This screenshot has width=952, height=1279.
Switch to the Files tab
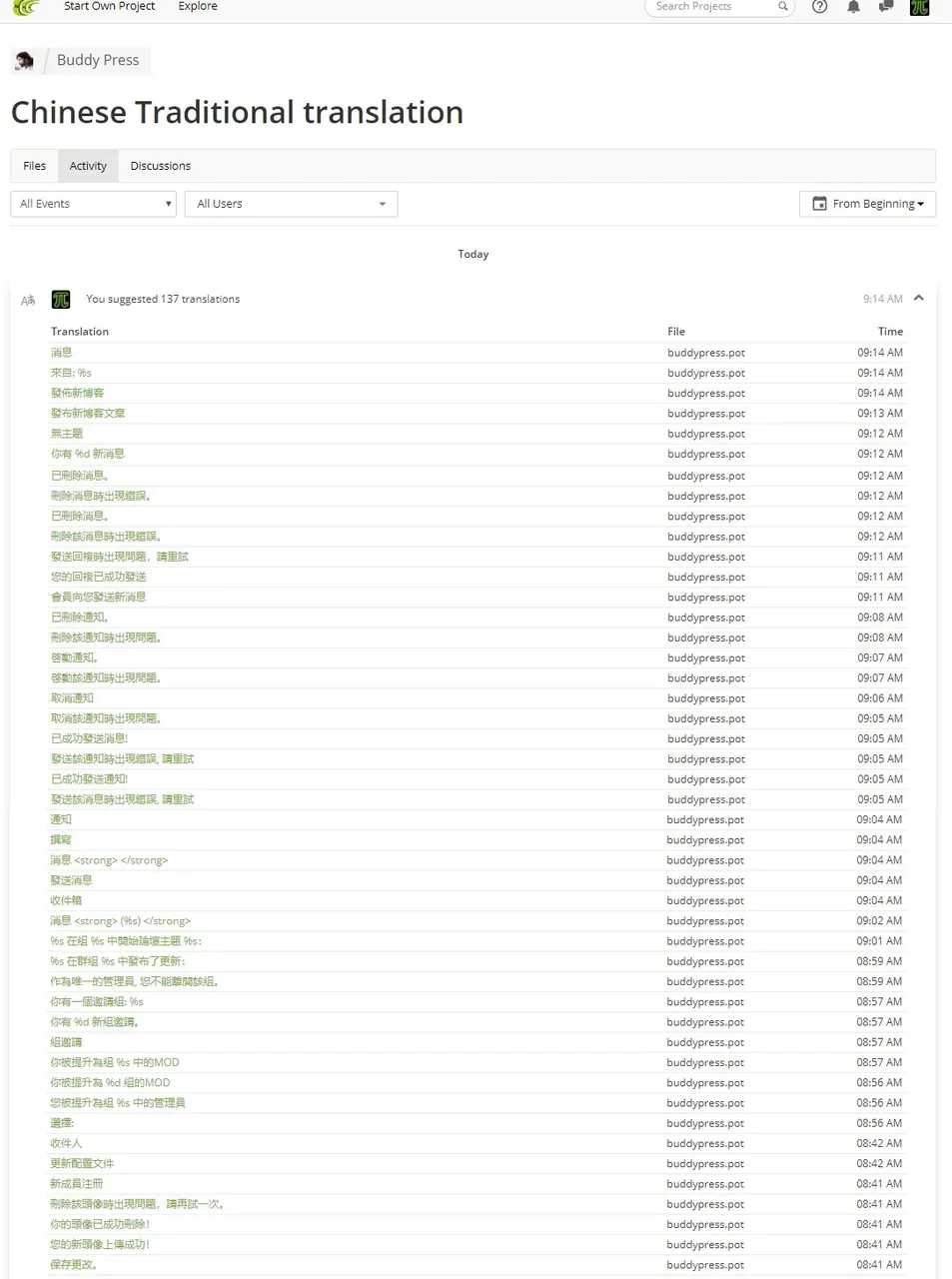(x=35, y=166)
